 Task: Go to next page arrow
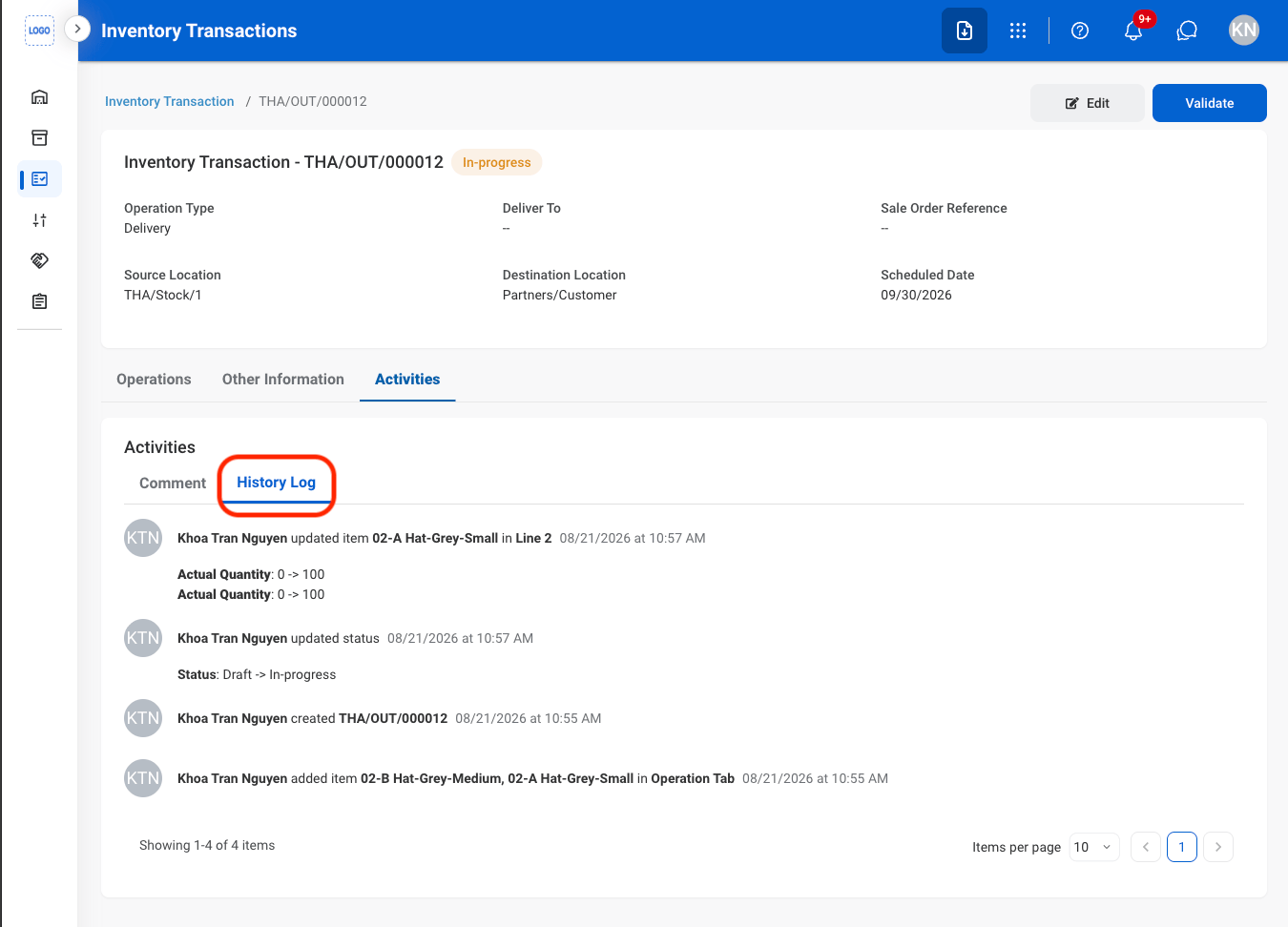tap(1218, 847)
